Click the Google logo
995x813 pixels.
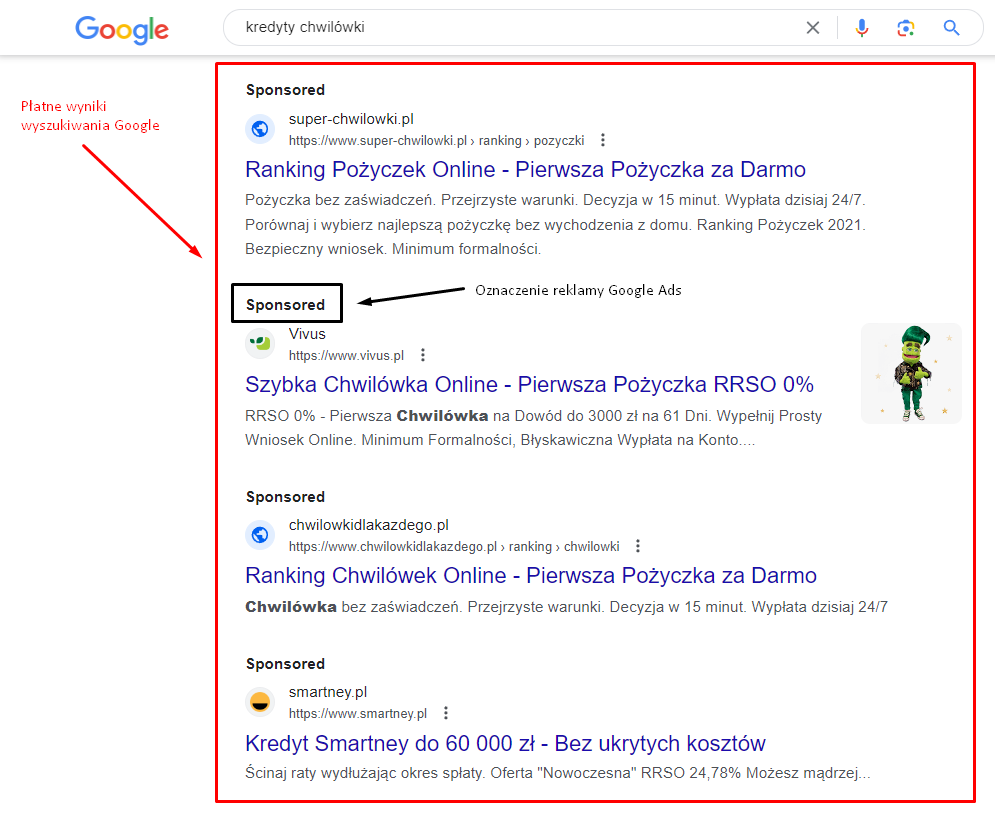122,29
